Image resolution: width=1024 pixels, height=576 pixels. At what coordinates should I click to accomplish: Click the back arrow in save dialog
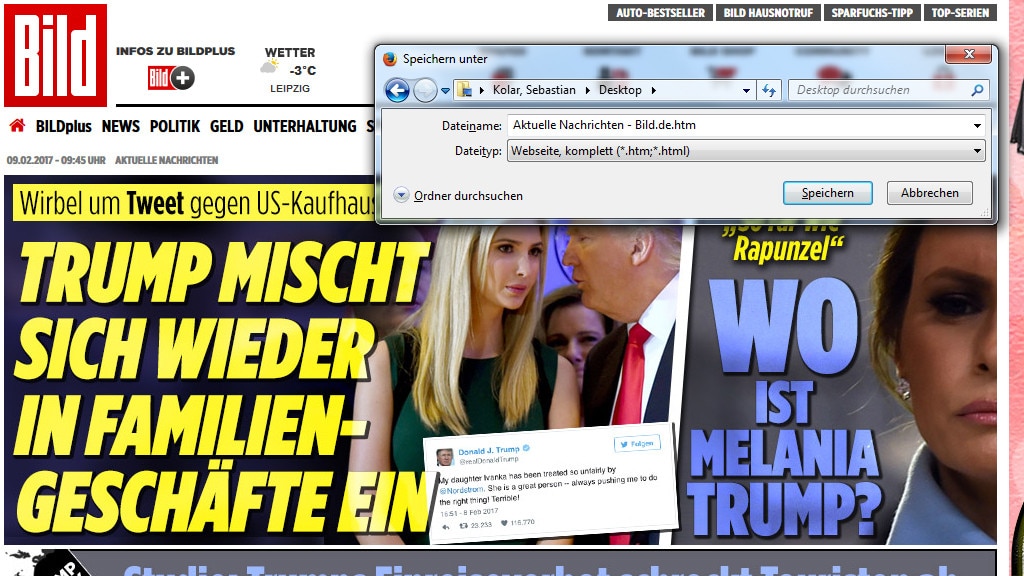[x=397, y=90]
